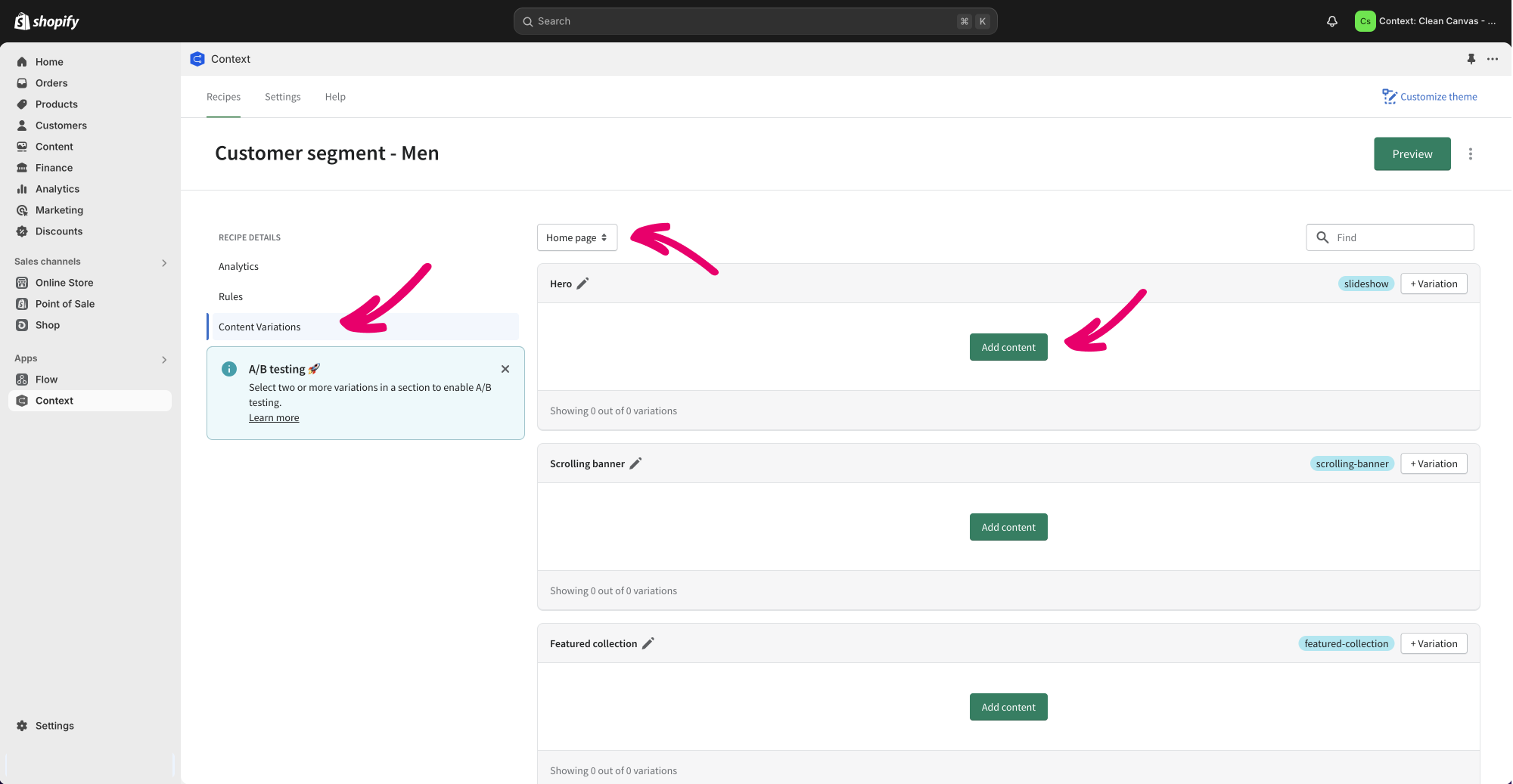Dismiss the A/B testing info banner
The width and height of the screenshot is (1513, 784).
point(505,369)
